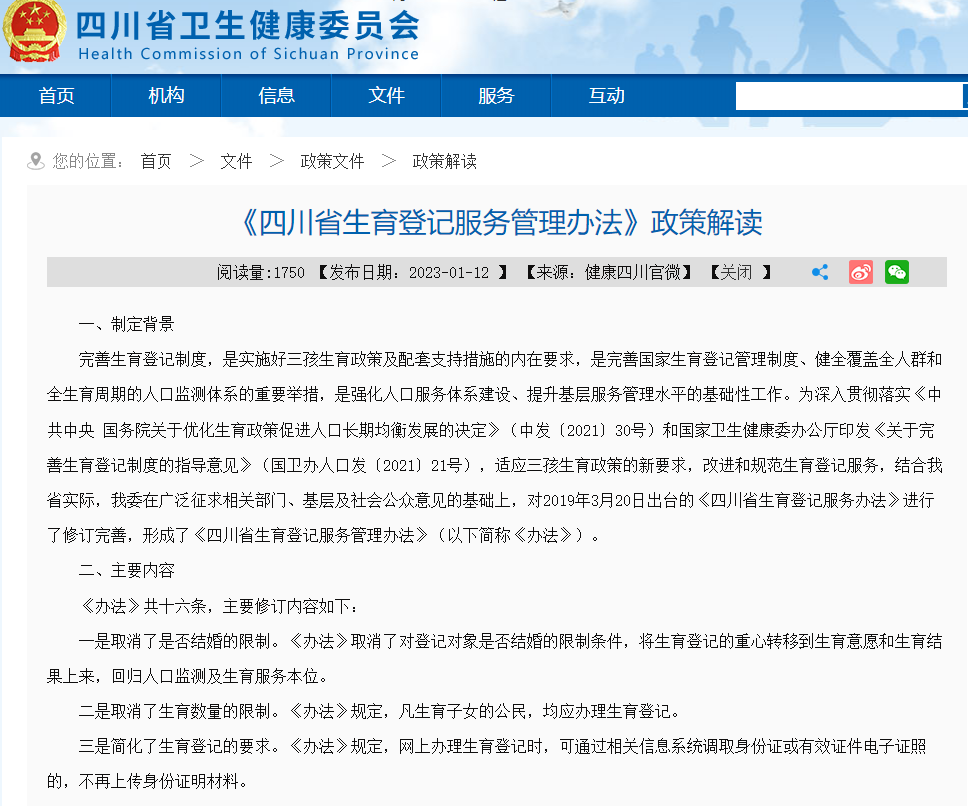Click the 来源：健康四川官微 text

608,272
